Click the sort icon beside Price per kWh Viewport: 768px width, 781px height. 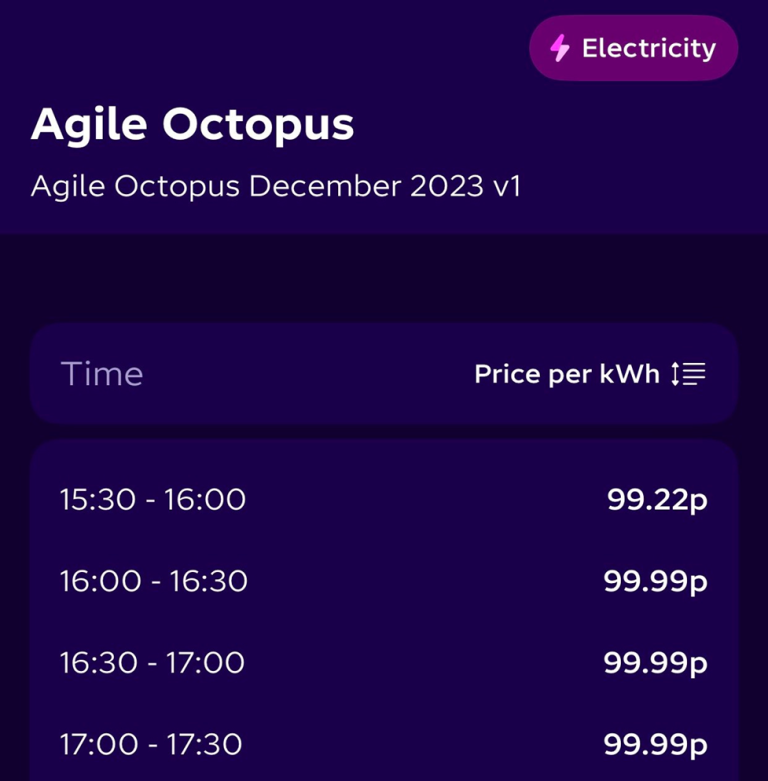coord(688,374)
